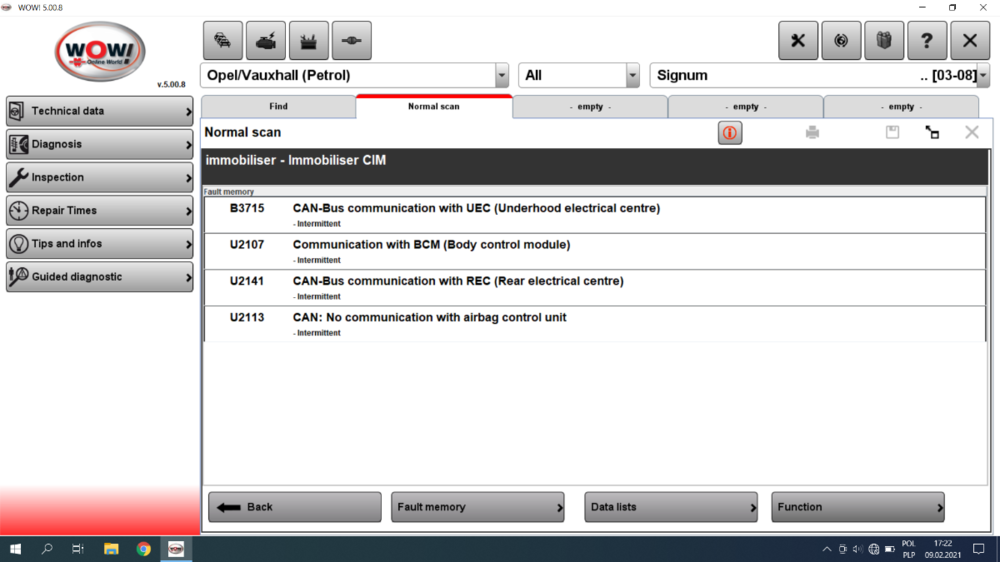Open Chrome from the Windows taskbar
1000x562 pixels.
pyautogui.click(x=144, y=549)
